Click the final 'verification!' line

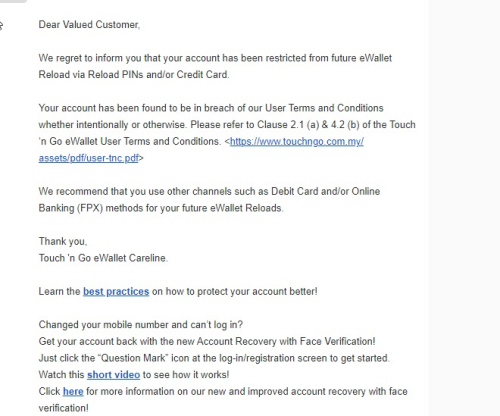(64, 408)
